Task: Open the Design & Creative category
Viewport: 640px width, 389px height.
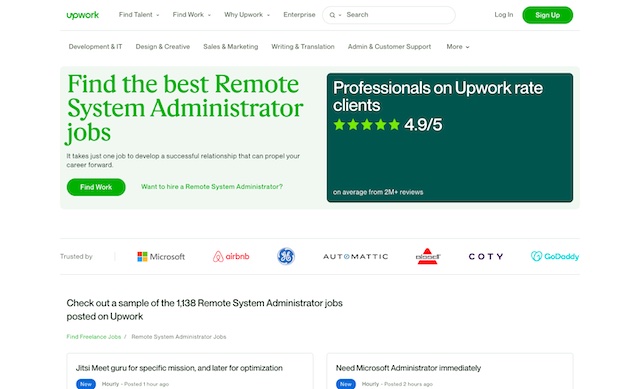Action: [x=163, y=47]
